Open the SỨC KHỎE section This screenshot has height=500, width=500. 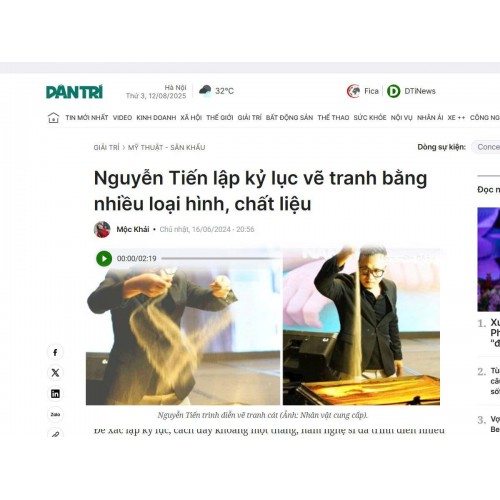[x=370, y=118]
